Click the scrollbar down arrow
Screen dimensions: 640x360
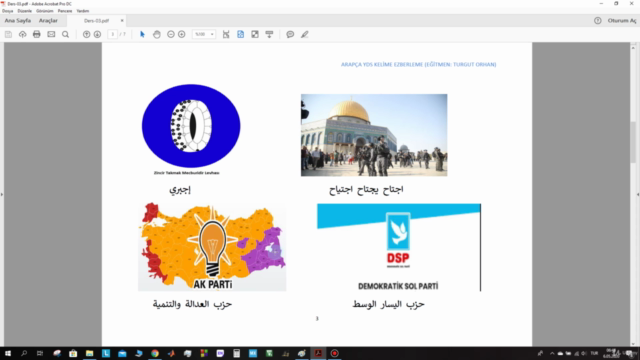click(633, 344)
